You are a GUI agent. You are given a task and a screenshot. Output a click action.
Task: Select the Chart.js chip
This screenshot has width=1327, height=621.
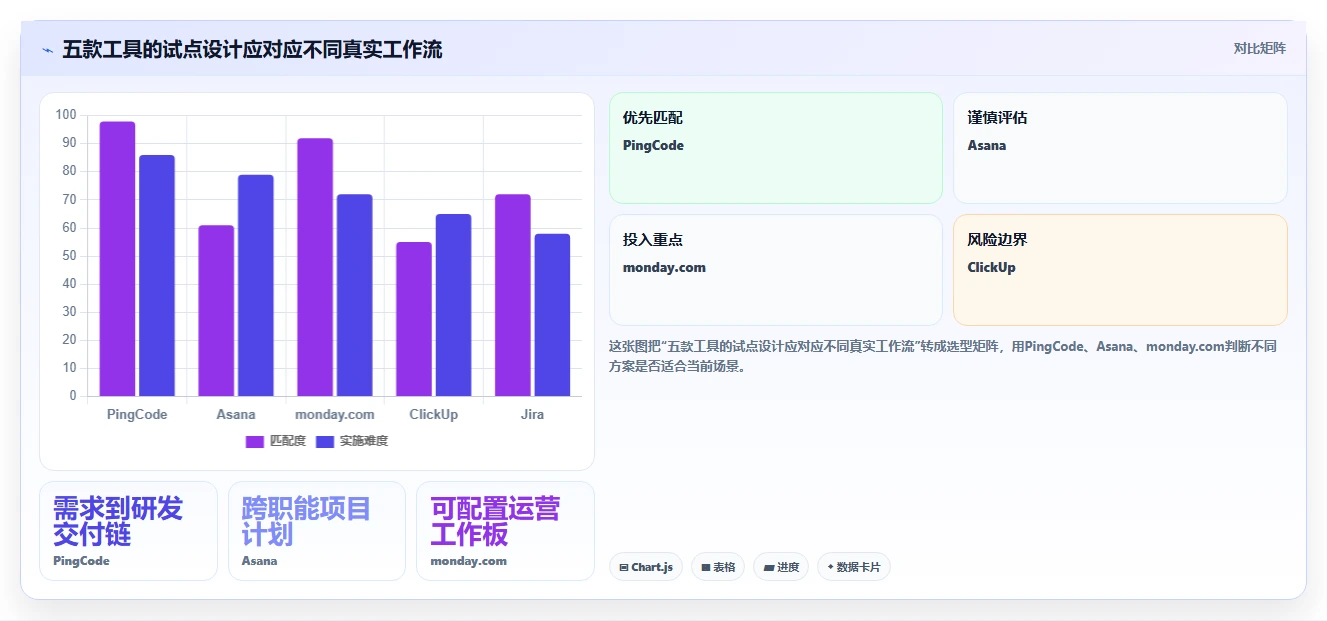click(646, 567)
